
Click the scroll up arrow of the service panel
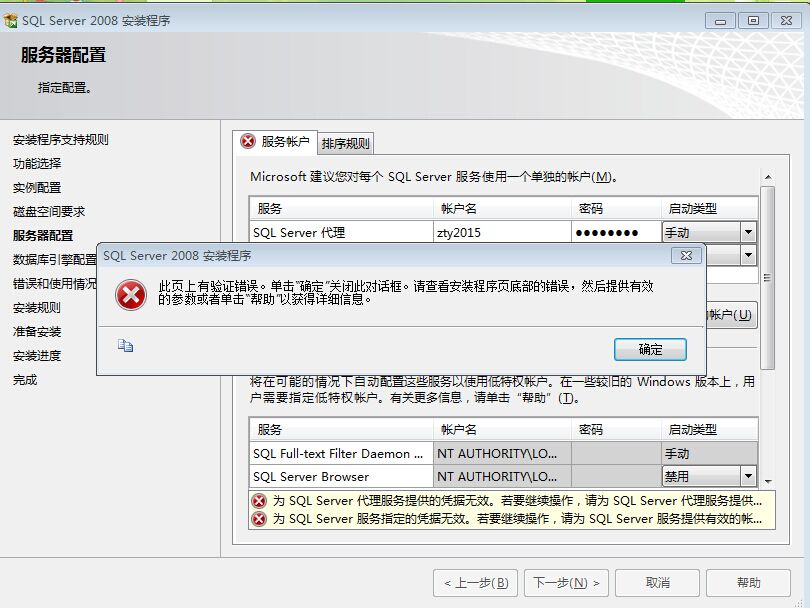tap(768, 177)
